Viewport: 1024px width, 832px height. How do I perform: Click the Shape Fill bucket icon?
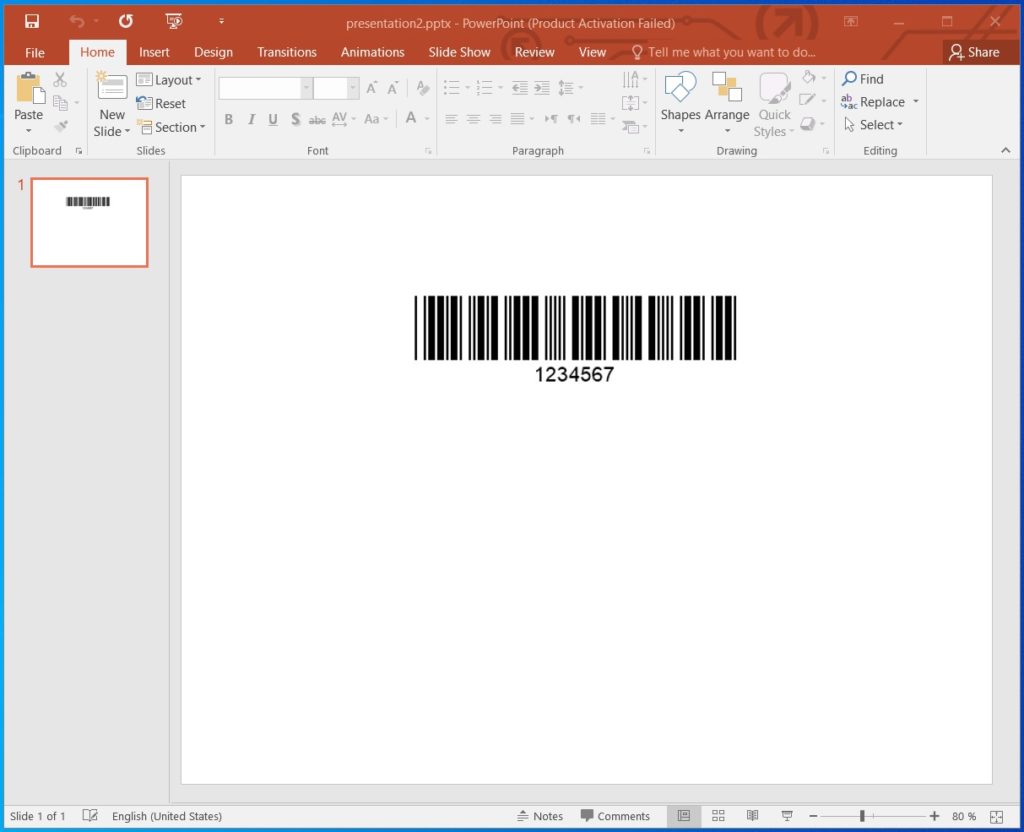(808, 78)
